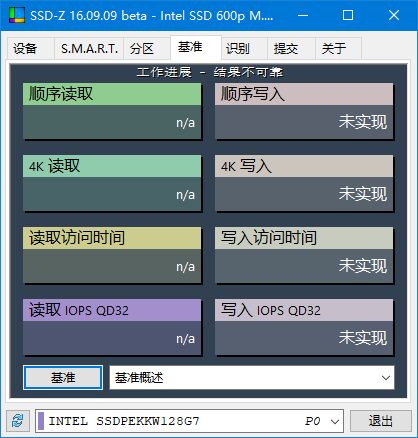Click n/a value under 读取 IOPS QD32
The height and width of the screenshot is (438, 418).
point(185,339)
